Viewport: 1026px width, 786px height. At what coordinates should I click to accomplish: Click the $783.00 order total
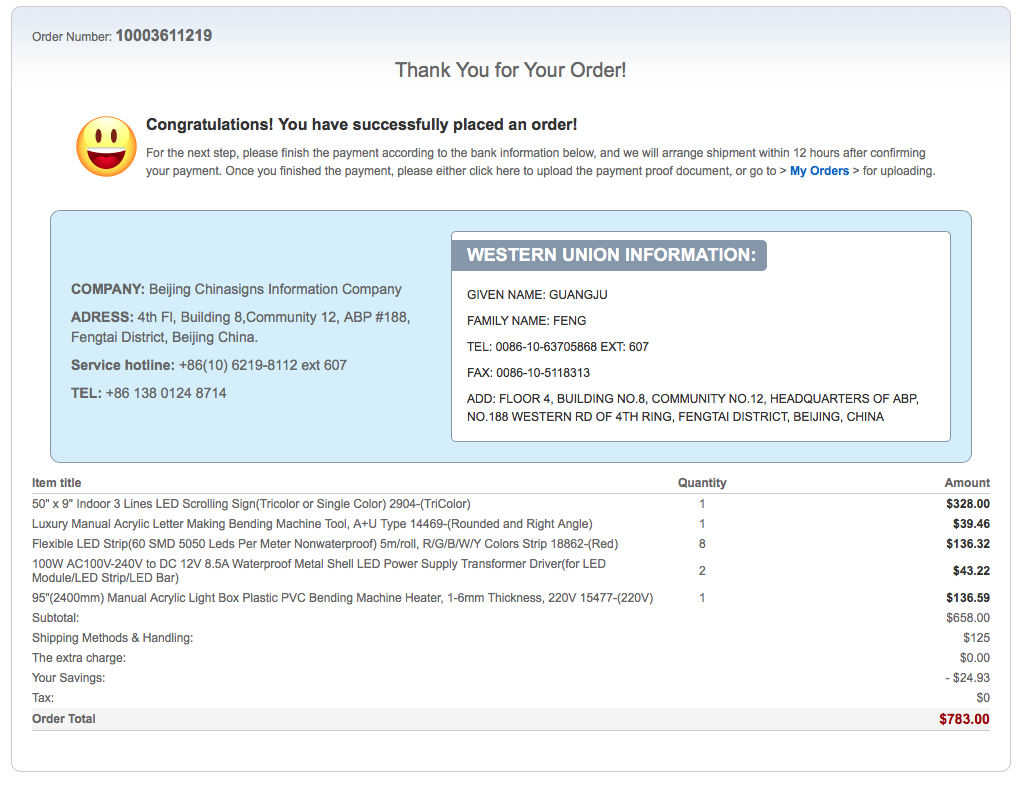click(x=964, y=719)
